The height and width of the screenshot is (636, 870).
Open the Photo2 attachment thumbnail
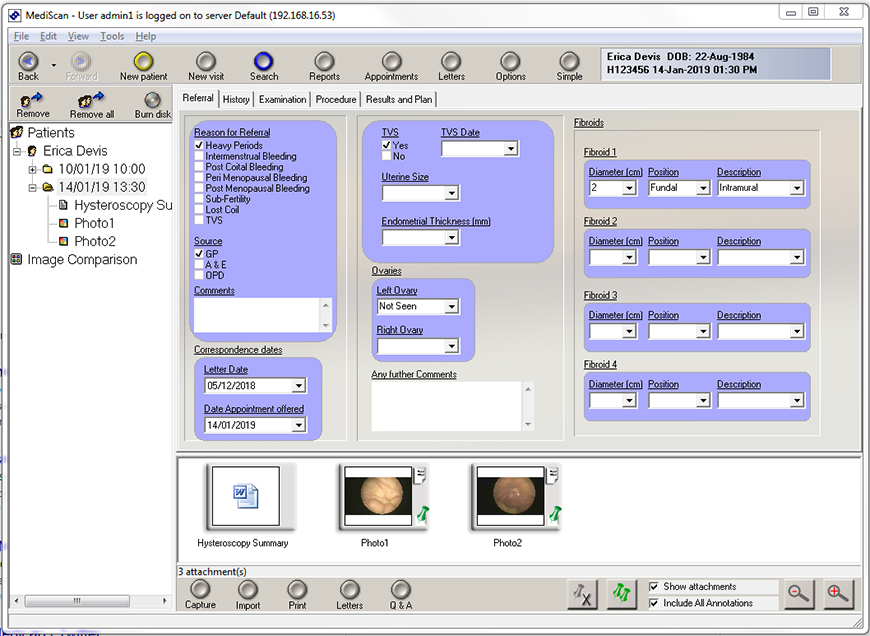click(510, 497)
